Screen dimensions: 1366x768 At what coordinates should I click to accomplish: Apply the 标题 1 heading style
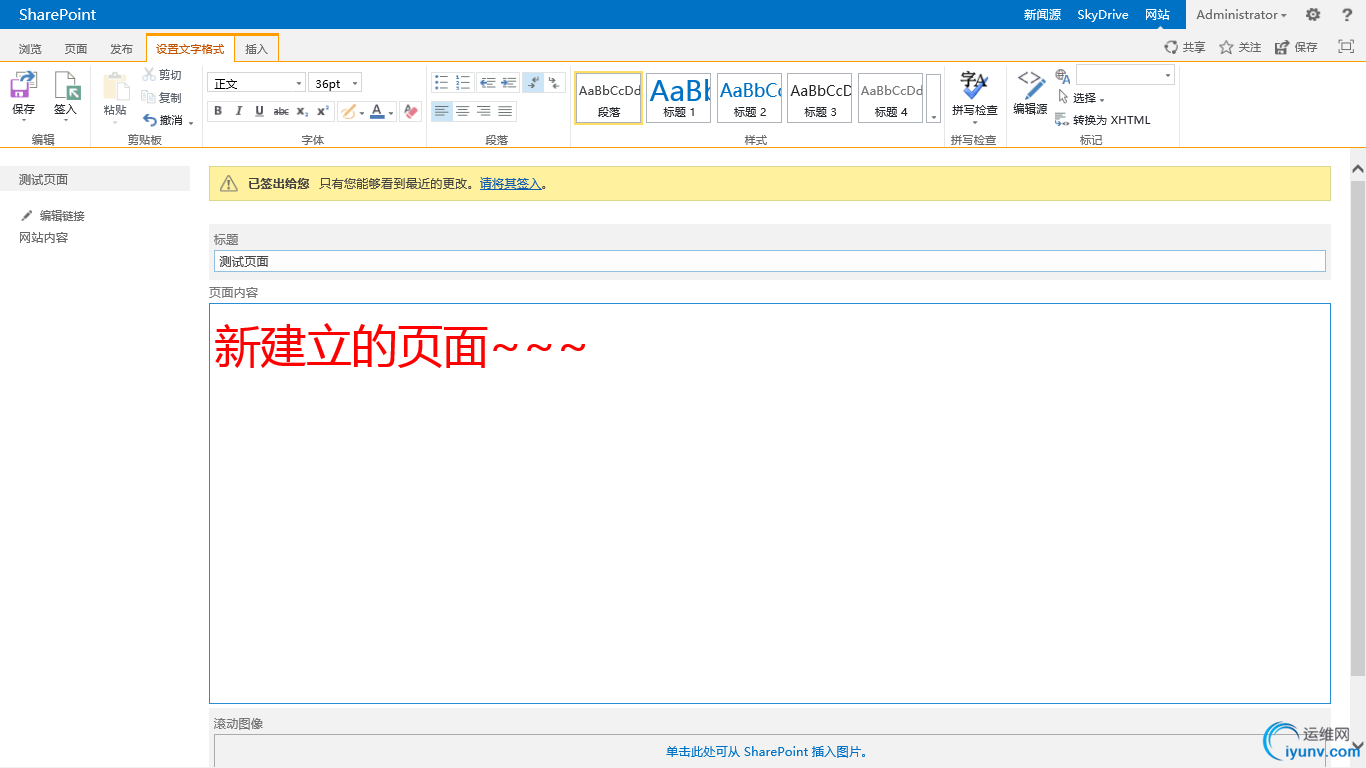coord(679,98)
